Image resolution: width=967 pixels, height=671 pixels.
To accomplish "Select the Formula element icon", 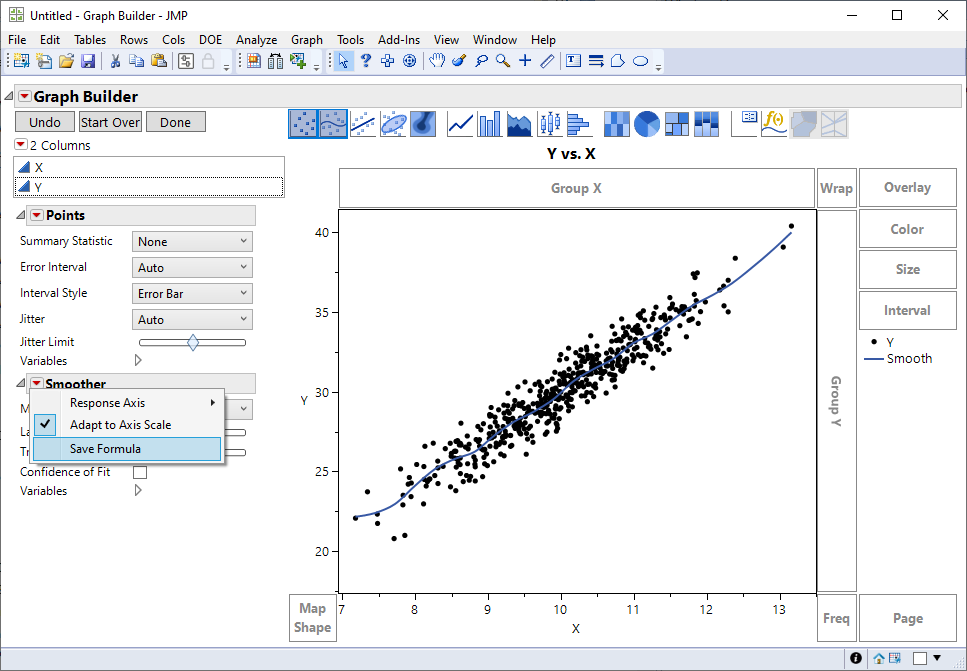I will coord(772,123).
